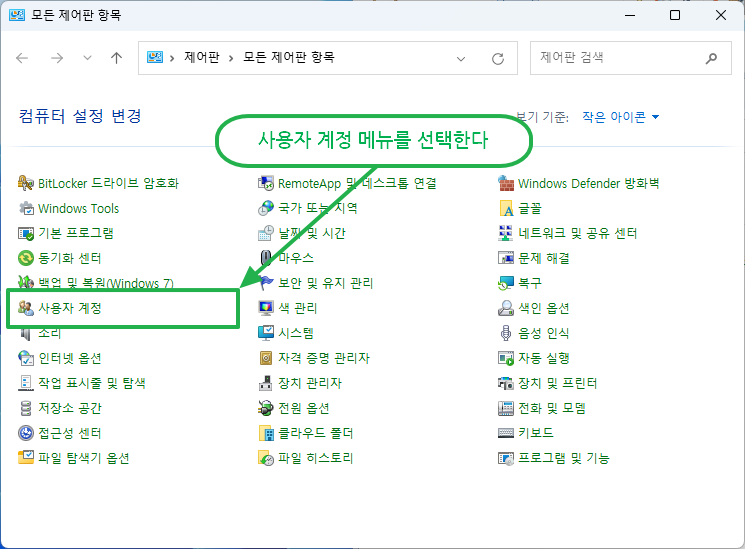
Task: Maximize the 모든 제어판 항목 window
Action: point(675,15)
